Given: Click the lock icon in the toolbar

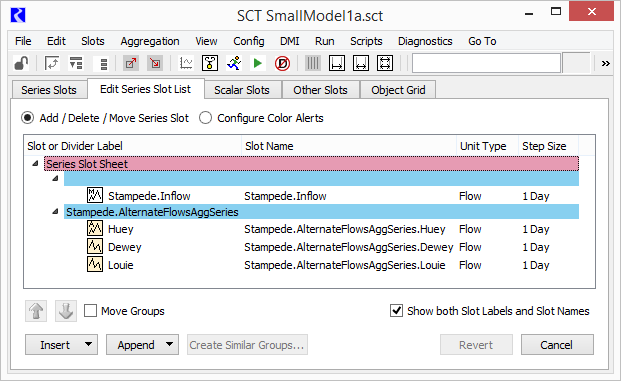Looking at the screenshot, I should pos(21,63).
